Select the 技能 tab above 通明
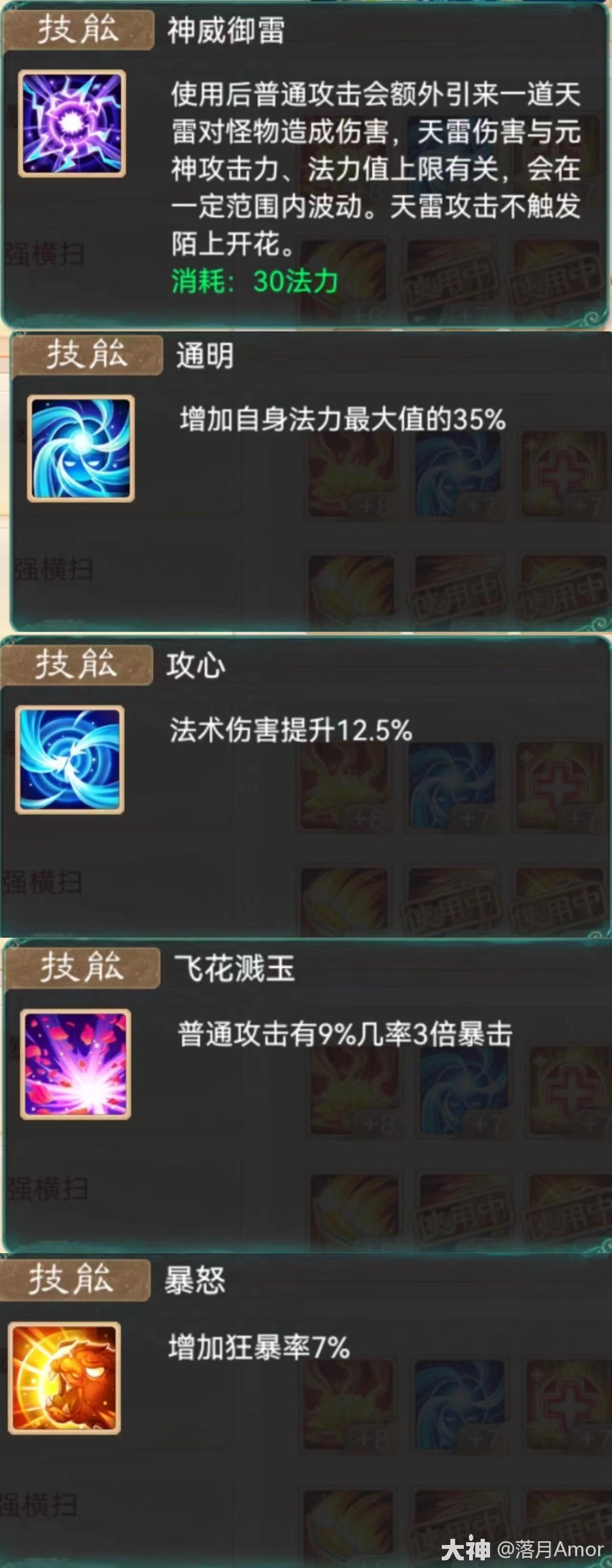 pyautogui.click(x=87, y=354)
